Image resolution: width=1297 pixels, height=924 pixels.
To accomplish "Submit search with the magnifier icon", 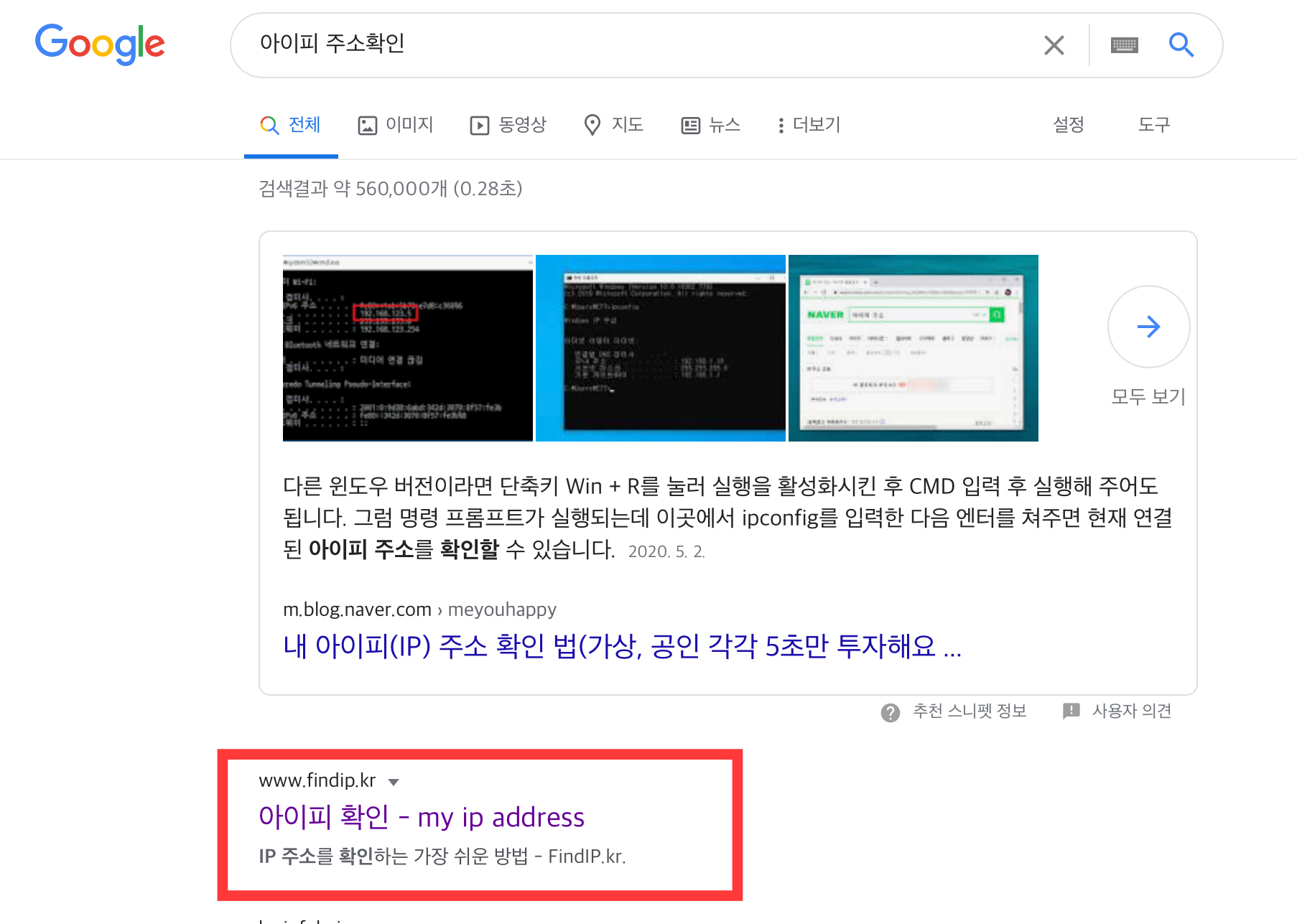I will (1181, 45).
